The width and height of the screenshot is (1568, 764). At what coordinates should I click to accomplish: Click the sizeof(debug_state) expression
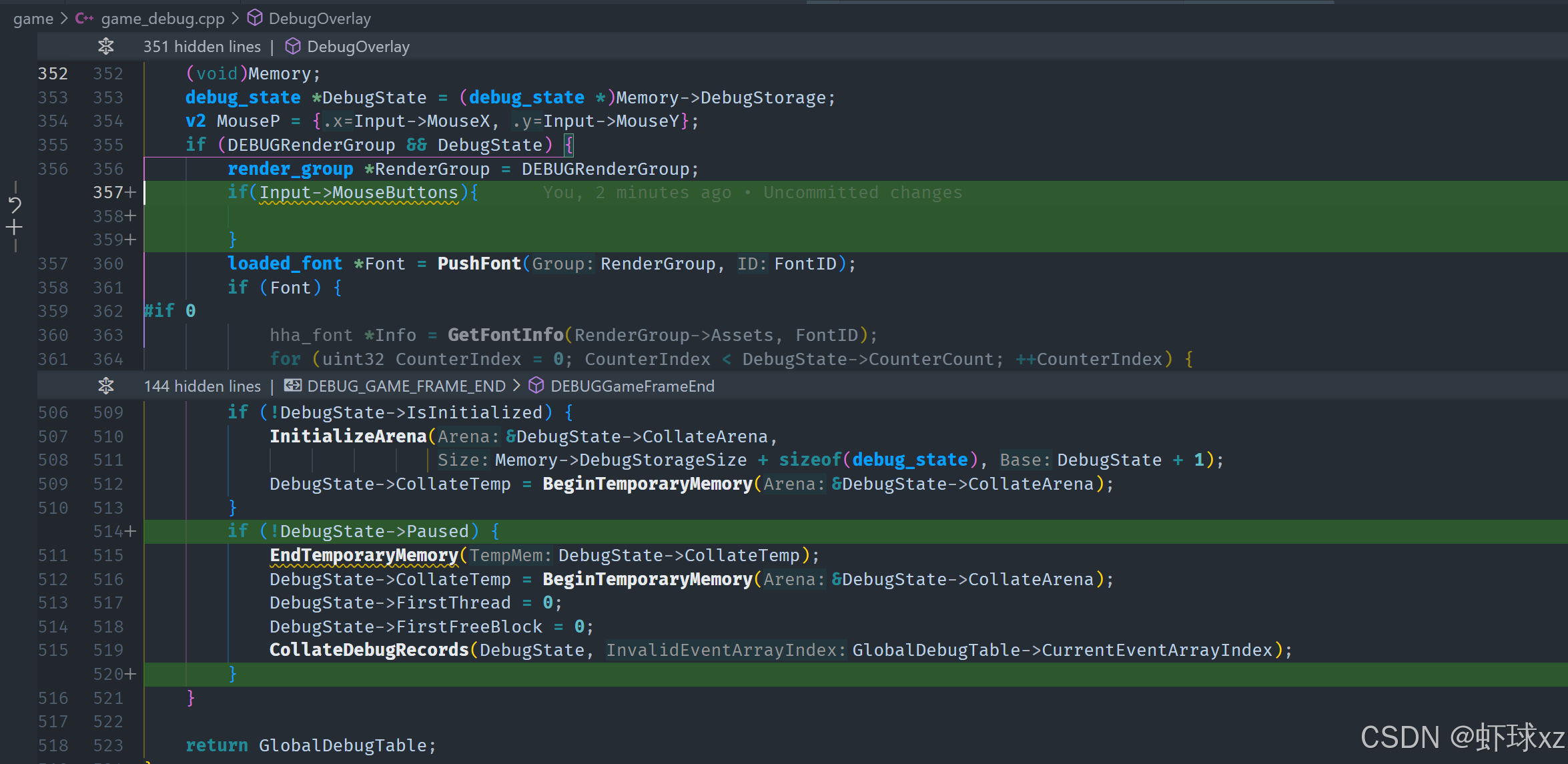tap(879, 460)
